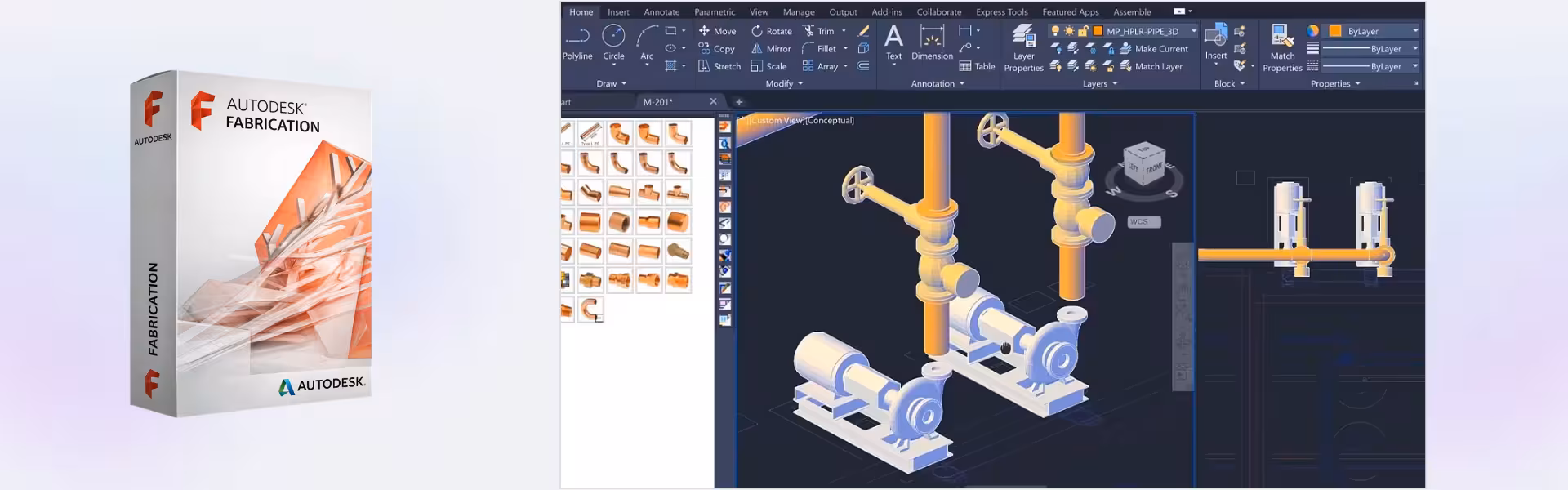This screenshot has width=1568, height=490.
Task: Select the M-201 drawing tab
Action: click(658, 102)
